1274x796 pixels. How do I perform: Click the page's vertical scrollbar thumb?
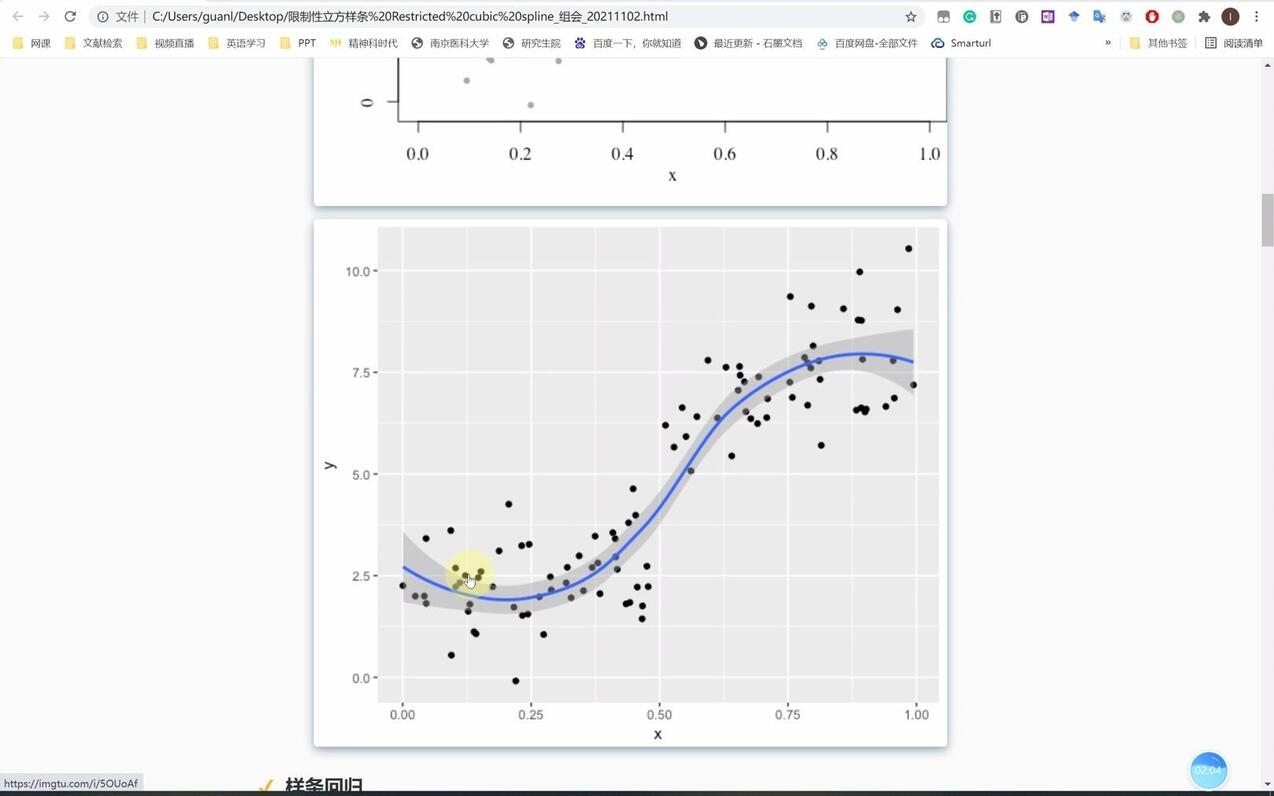coord(1267,220)
